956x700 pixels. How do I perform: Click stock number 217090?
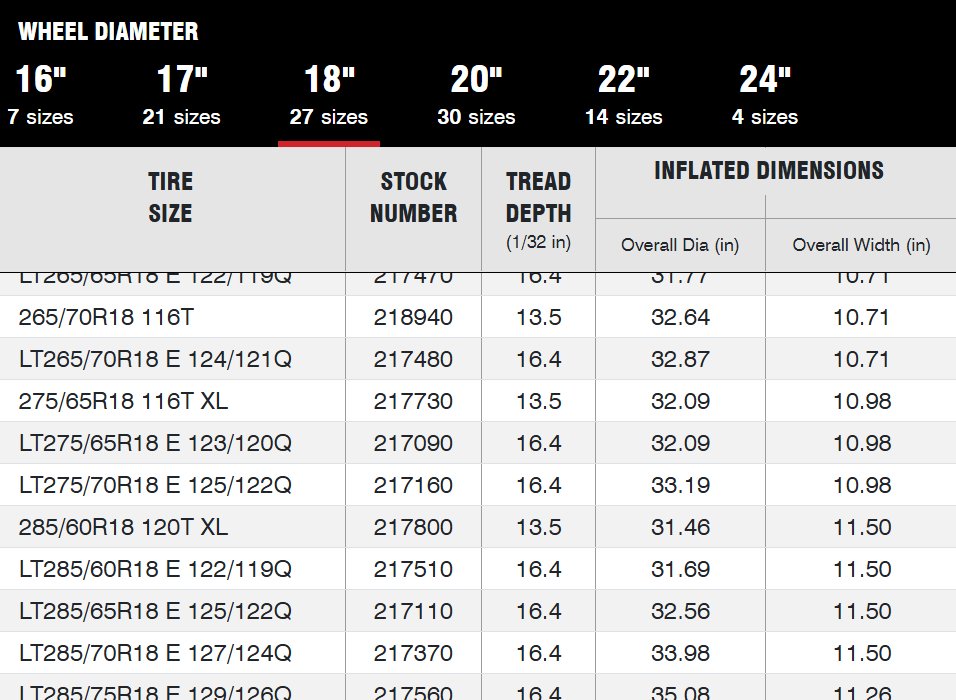coord(413,443)
